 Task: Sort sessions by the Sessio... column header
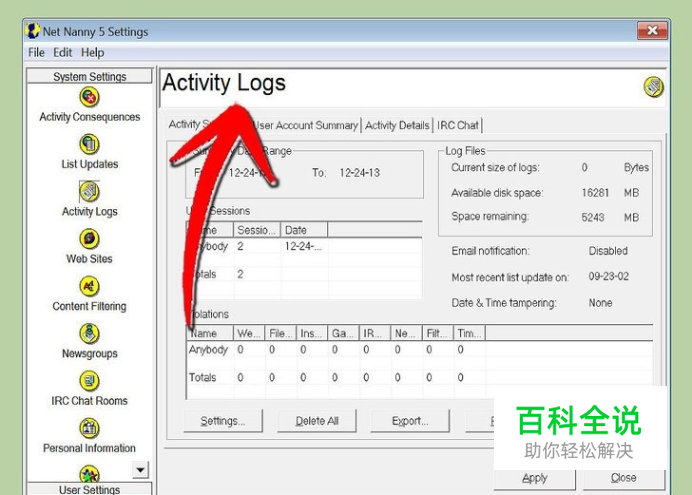[x=257, y=230]
